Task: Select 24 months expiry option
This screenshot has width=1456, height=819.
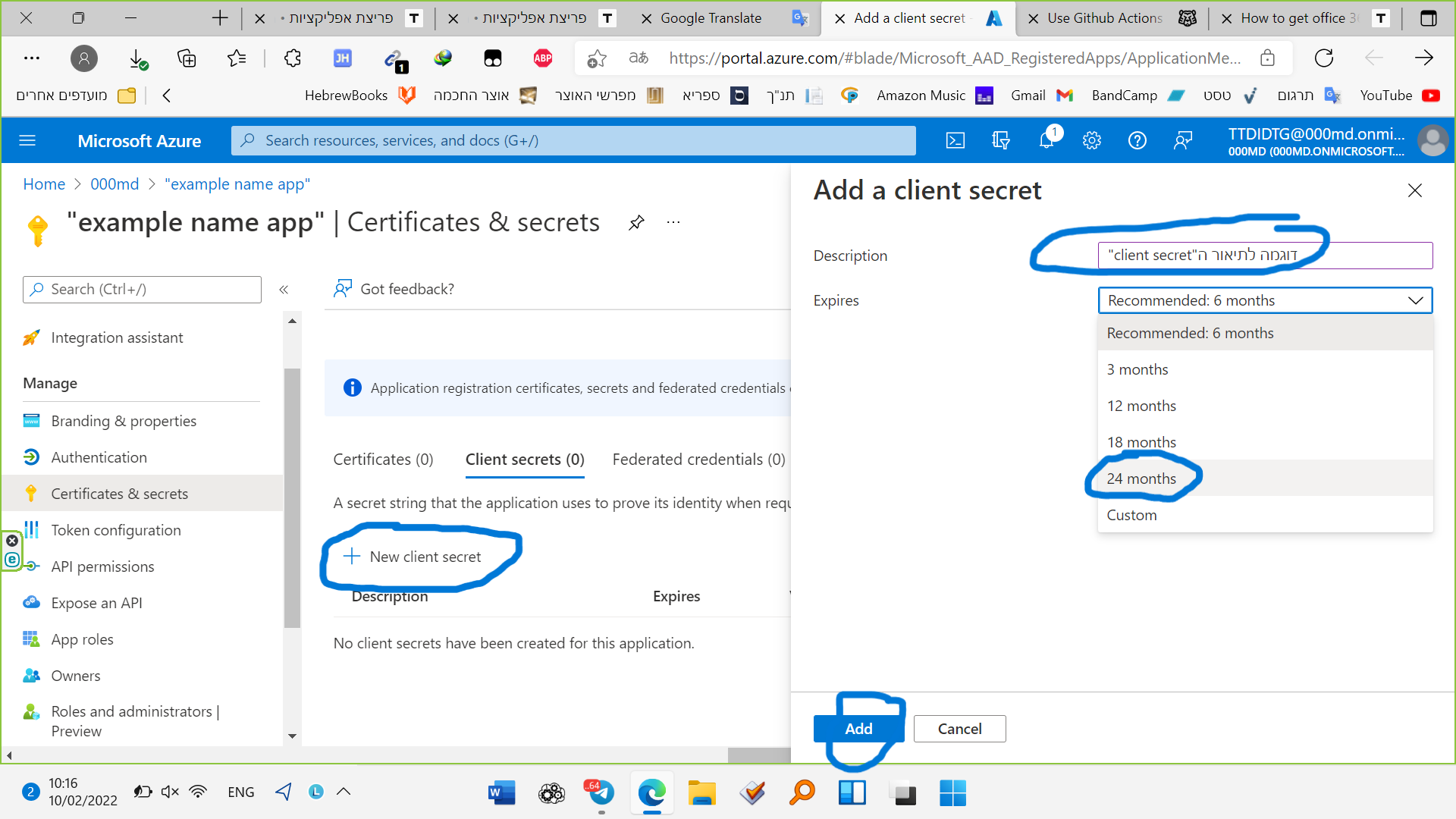Action: pyautogui.click(x=1141, y=479)
